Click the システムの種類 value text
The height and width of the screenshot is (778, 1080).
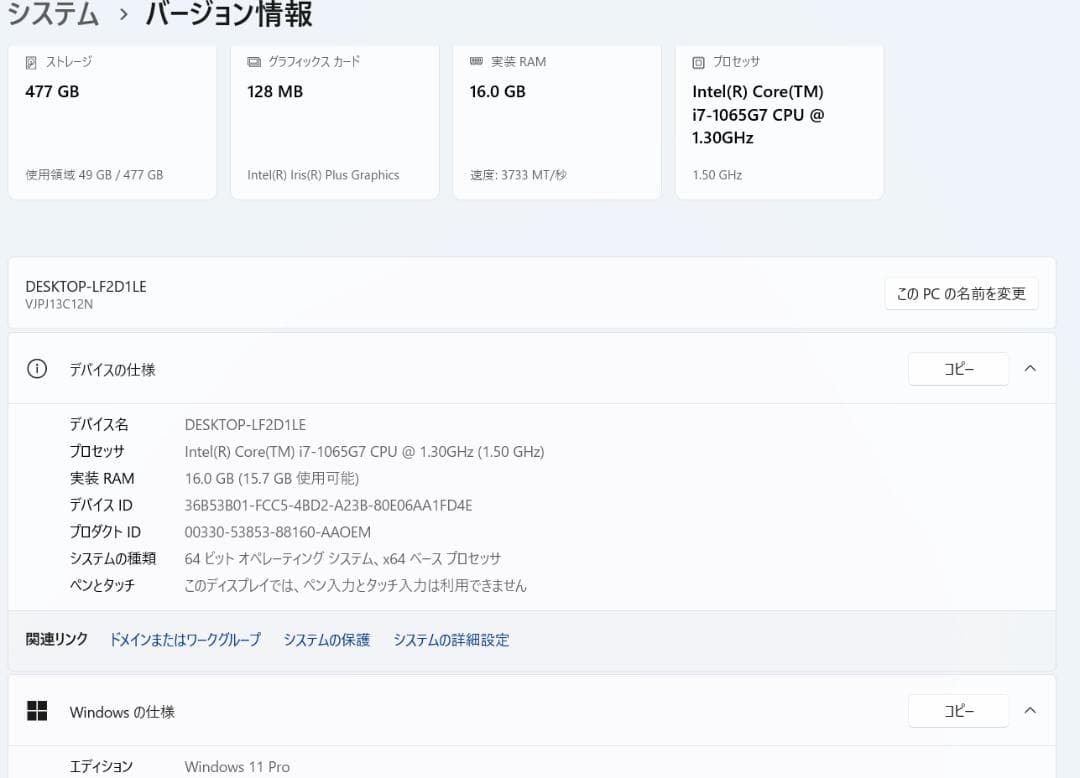point(342,558)
